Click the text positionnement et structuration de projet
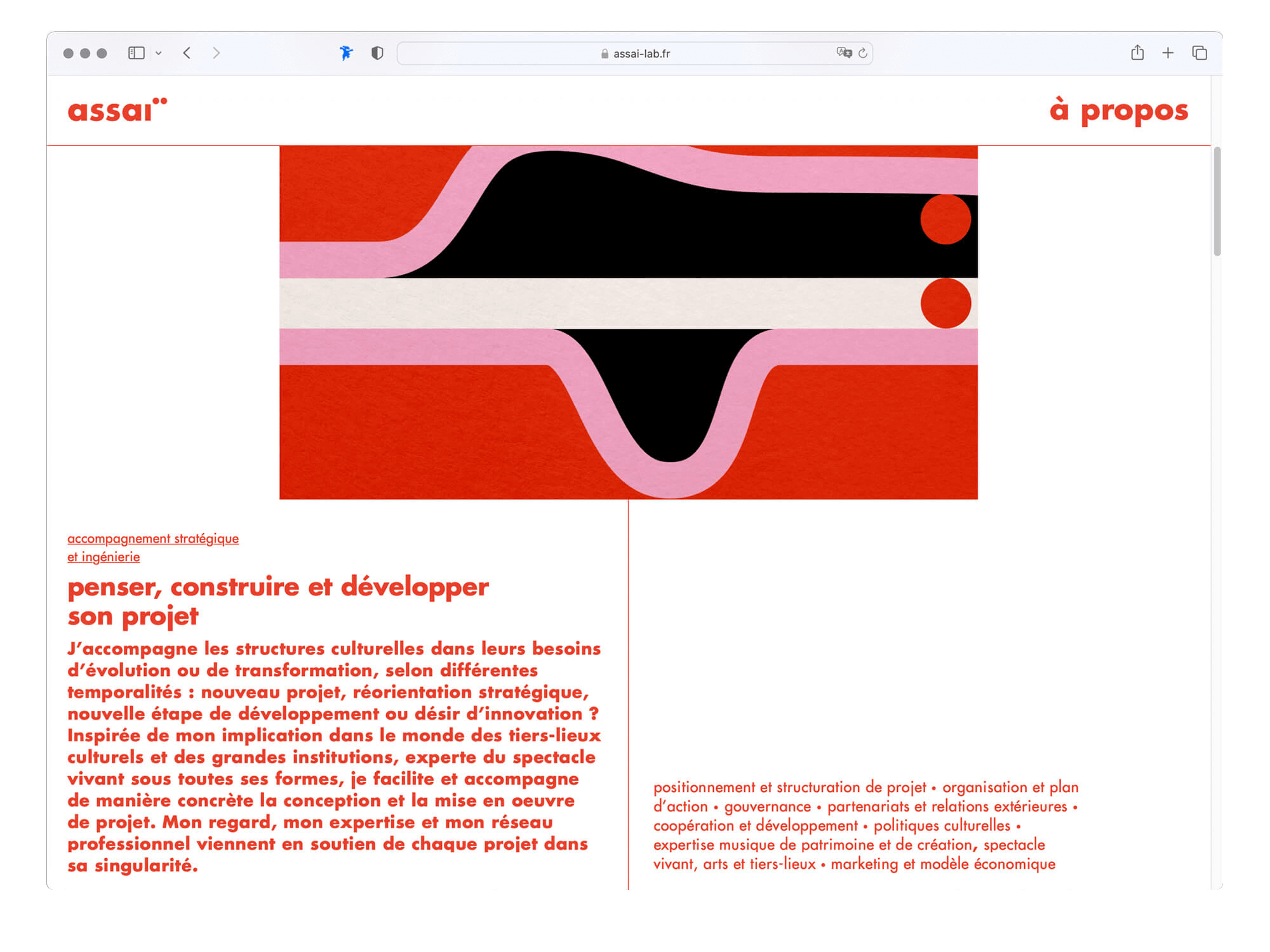The image size is (1270, 952). point(790,788)
